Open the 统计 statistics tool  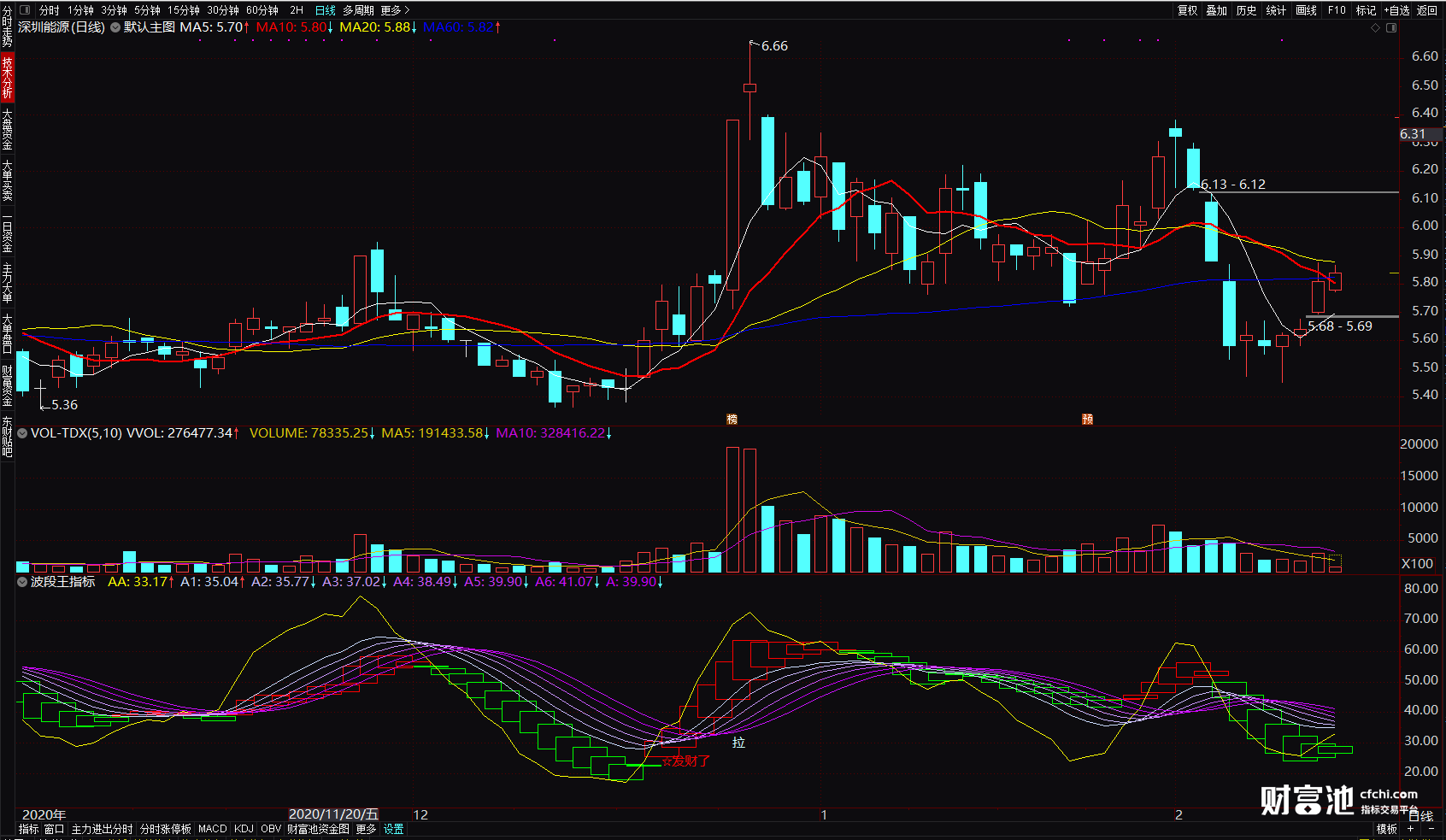coord(1277,10)
